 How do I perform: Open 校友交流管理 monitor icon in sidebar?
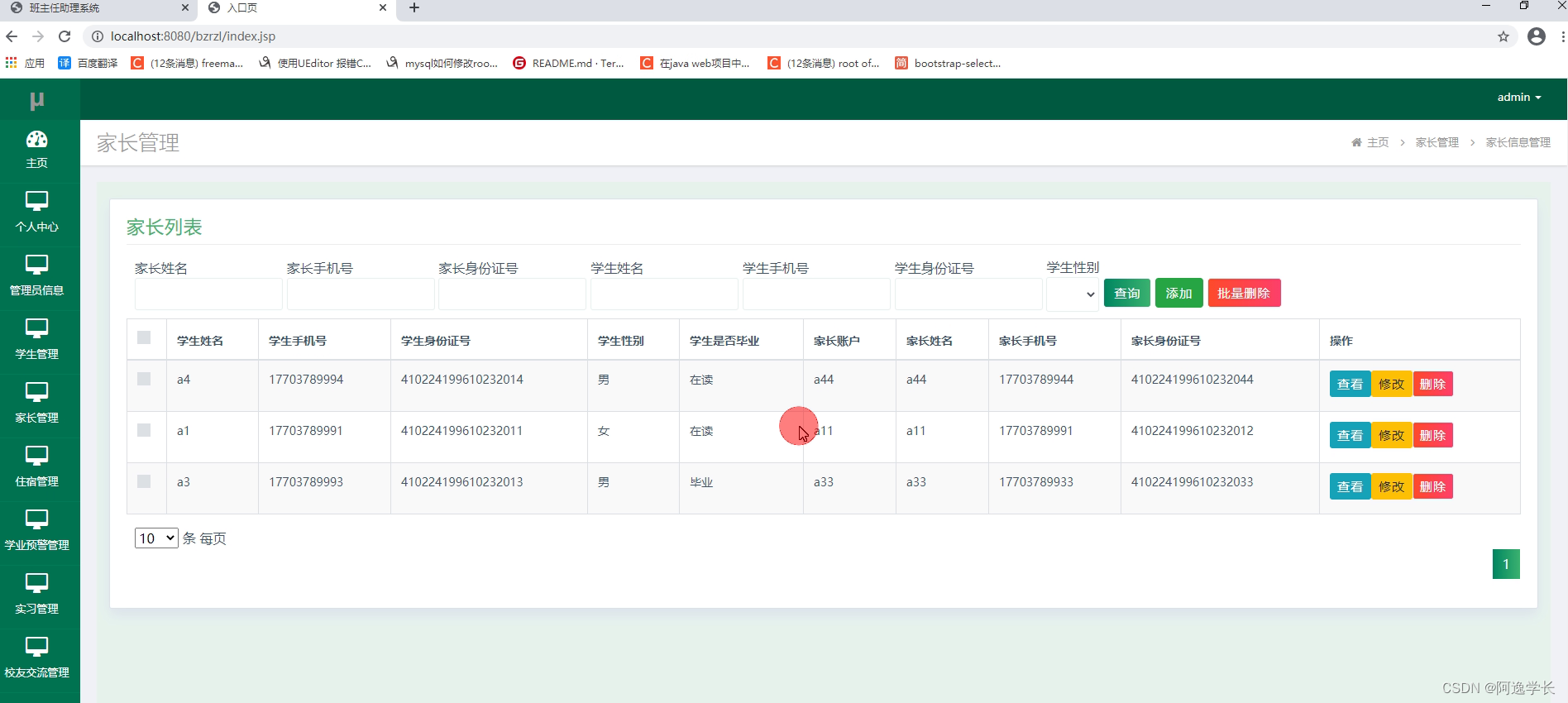coord(36,647)
